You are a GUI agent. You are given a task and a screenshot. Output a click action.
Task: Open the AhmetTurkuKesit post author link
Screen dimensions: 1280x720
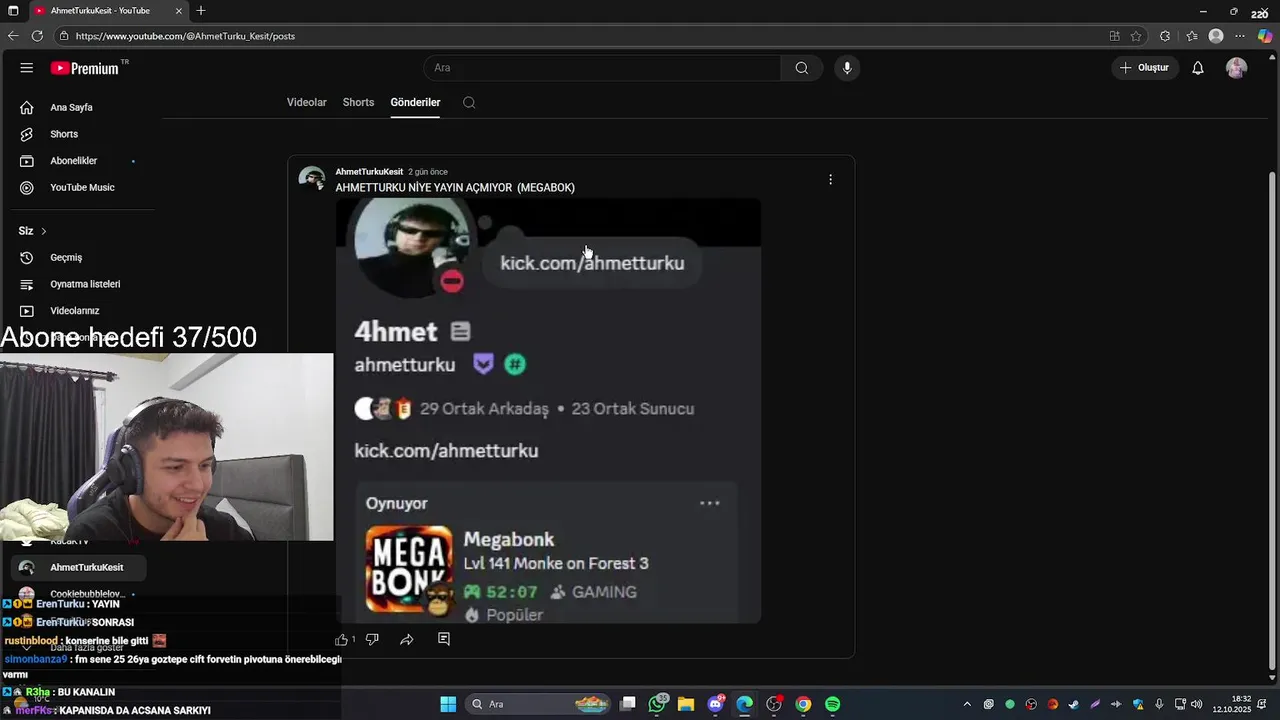pyautogui.click(x=369, y=172)
